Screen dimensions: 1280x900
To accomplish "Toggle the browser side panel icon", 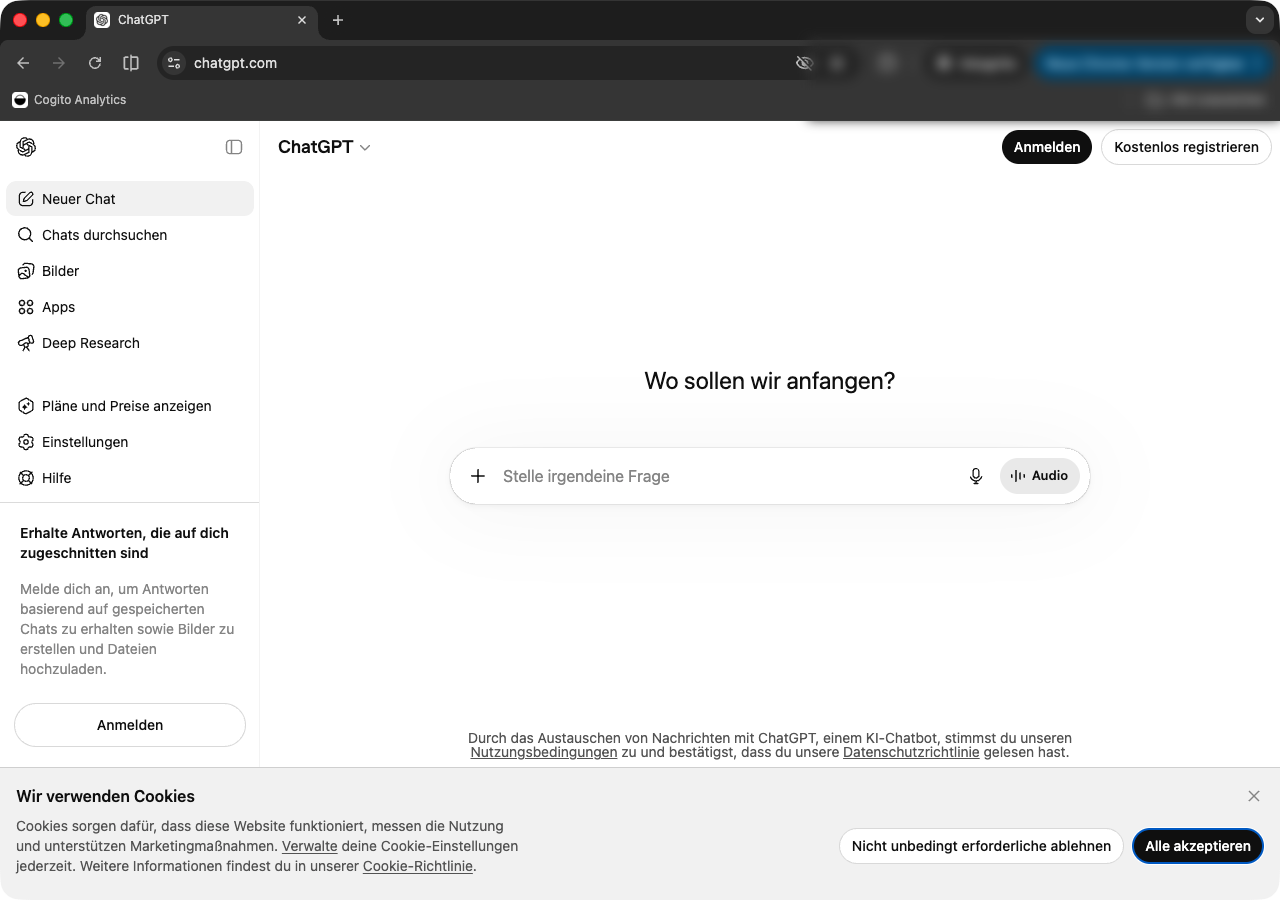I will point(131,63).
